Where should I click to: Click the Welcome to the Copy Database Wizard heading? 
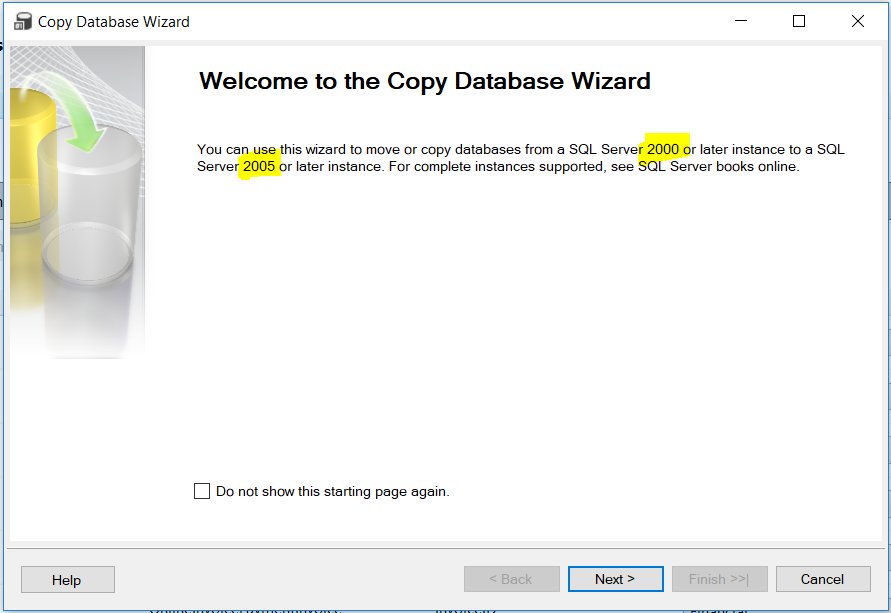(424, 81)
